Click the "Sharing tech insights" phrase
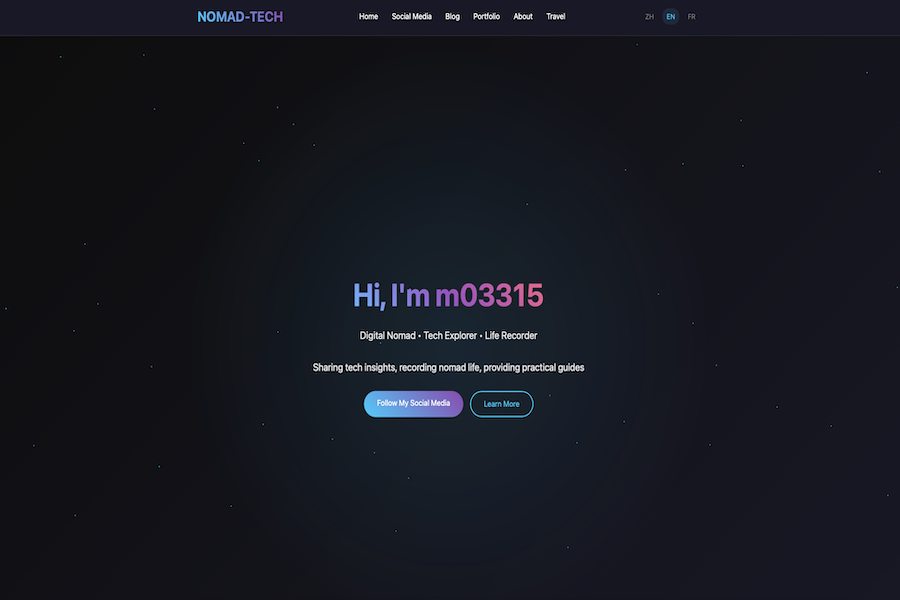Image resolution: width=900 pixels, height=600 pixels. (354, 367)
